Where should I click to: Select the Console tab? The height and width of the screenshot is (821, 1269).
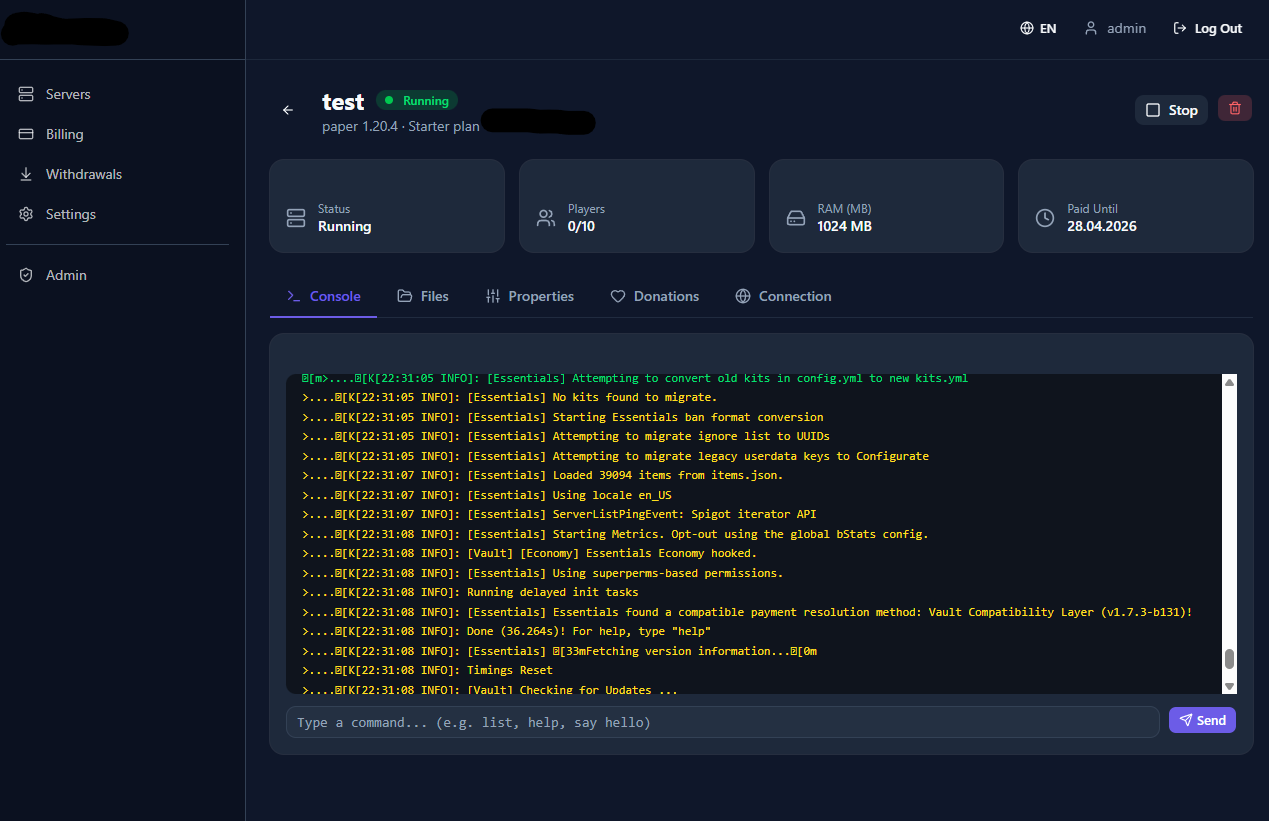click(x=323, y=296)
